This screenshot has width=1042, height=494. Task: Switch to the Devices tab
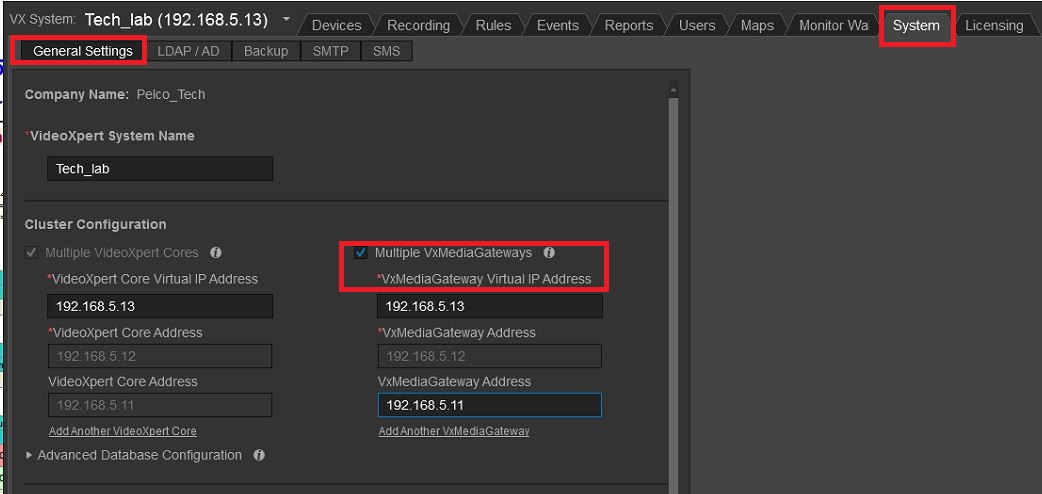pos(336,25)
